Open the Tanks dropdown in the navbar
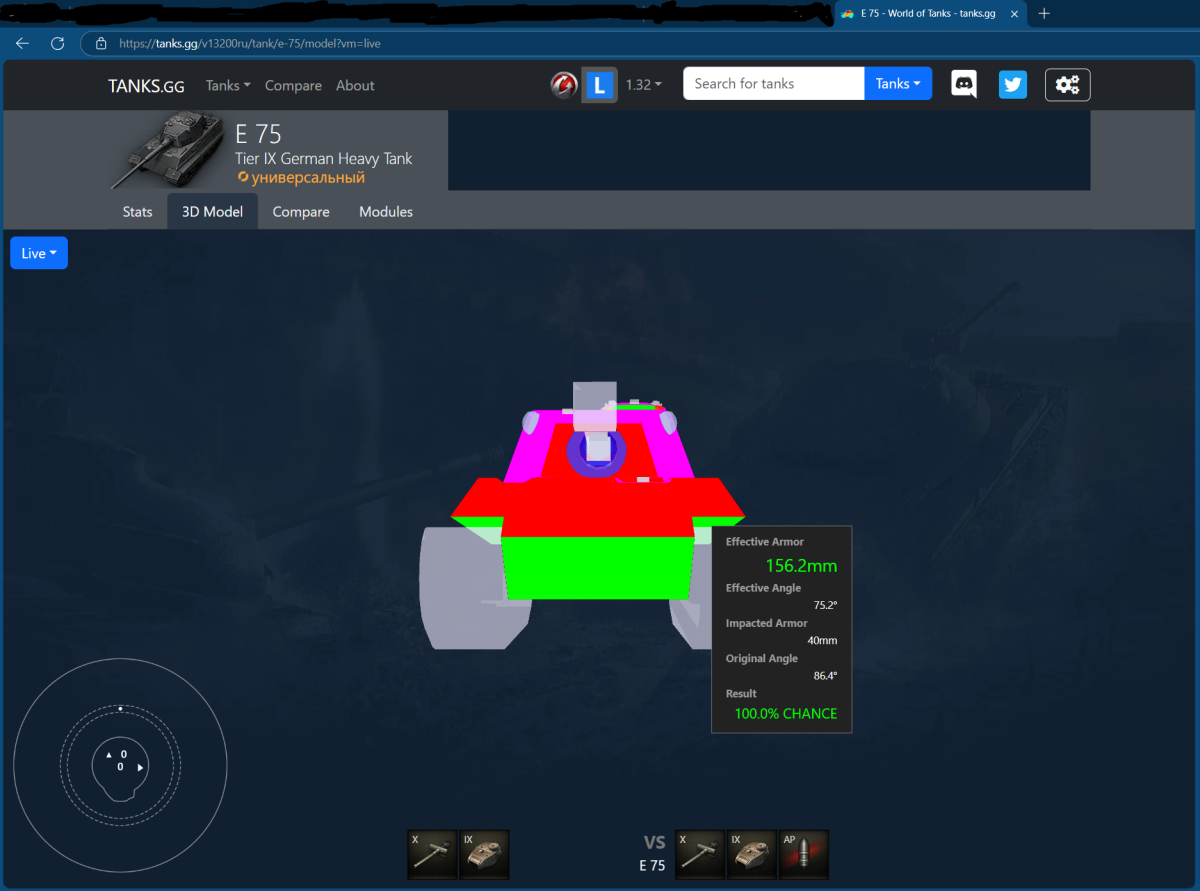The width and height of the screenshot is (1200, 891). pos(228,85)
